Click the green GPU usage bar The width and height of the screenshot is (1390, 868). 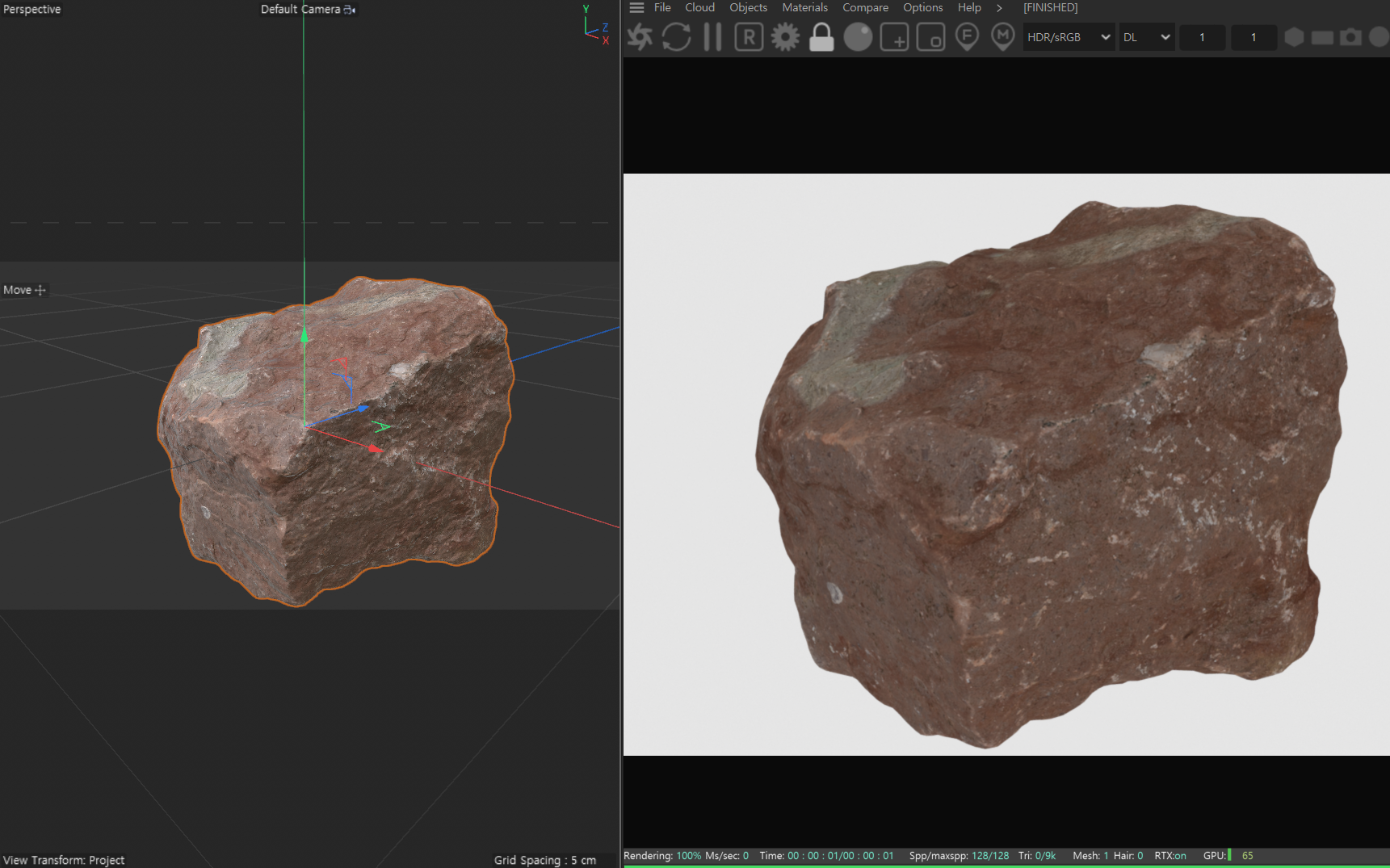click(1229, 855)
